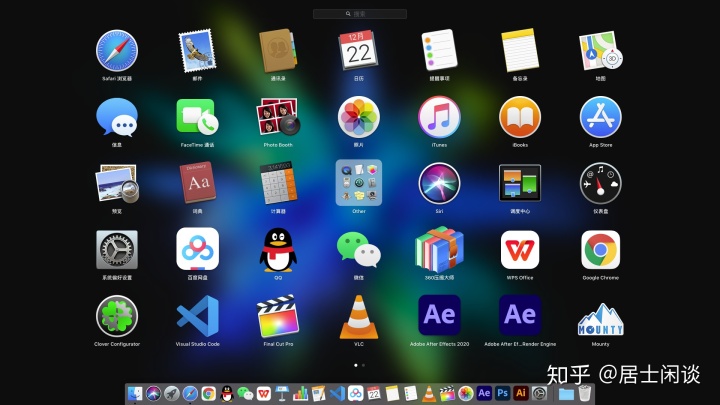
Task: Open Pages from the Dock
Action: point(319,394)
